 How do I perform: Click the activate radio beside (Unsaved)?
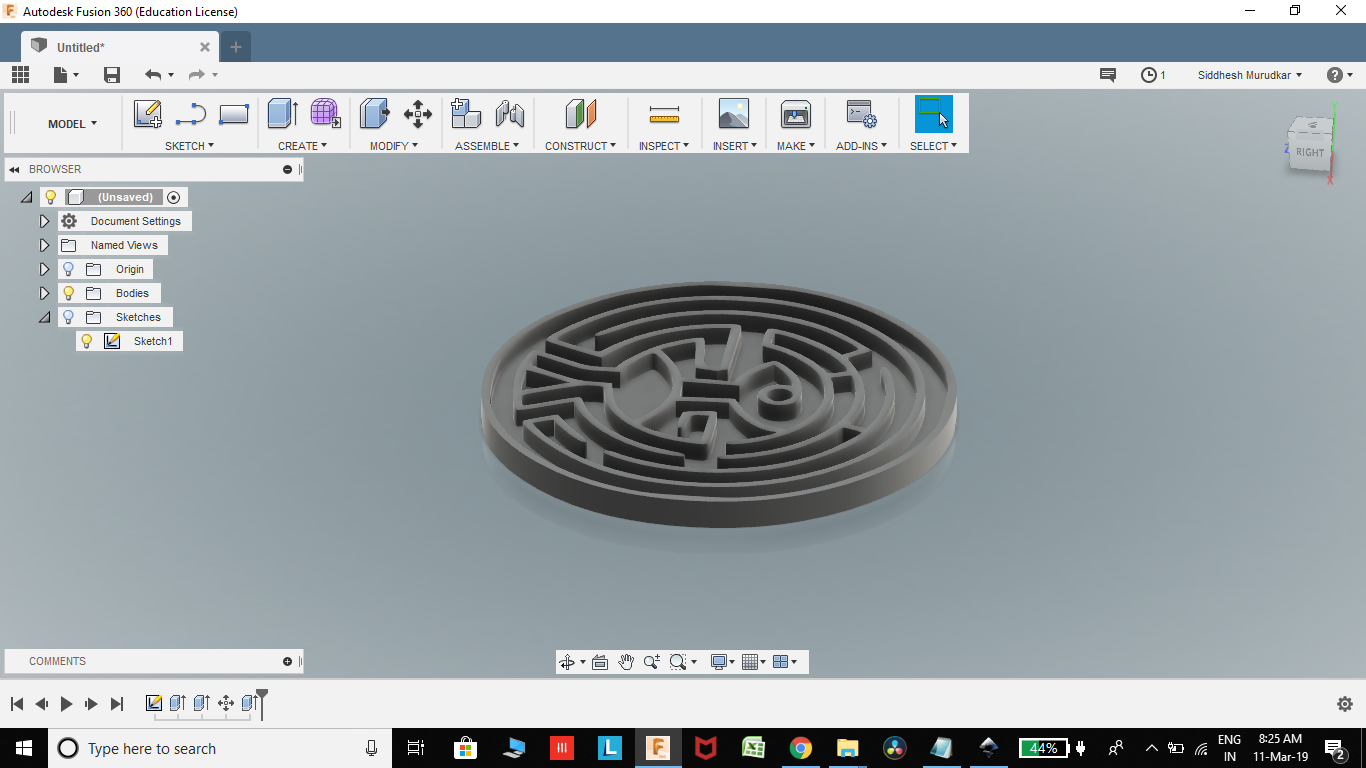[x=173, y=197]
